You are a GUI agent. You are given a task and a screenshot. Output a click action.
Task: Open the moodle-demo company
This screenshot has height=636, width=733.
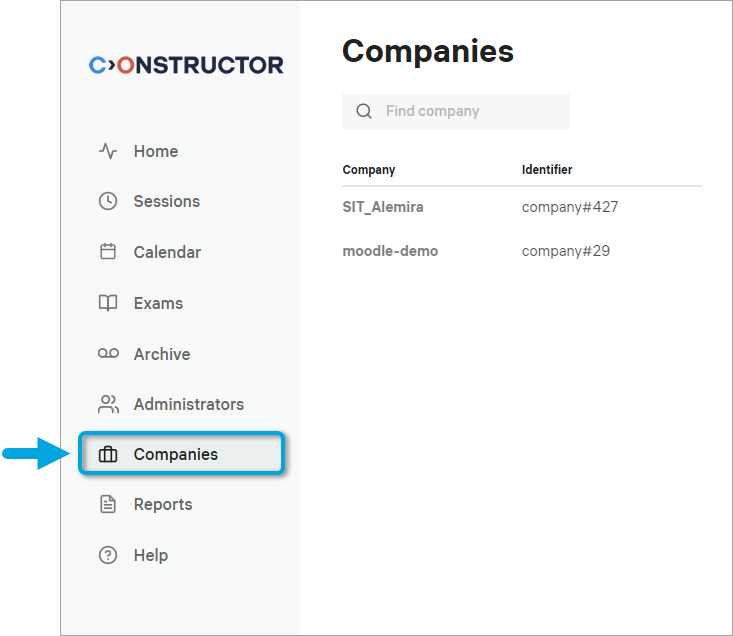[x=390, y=251]
